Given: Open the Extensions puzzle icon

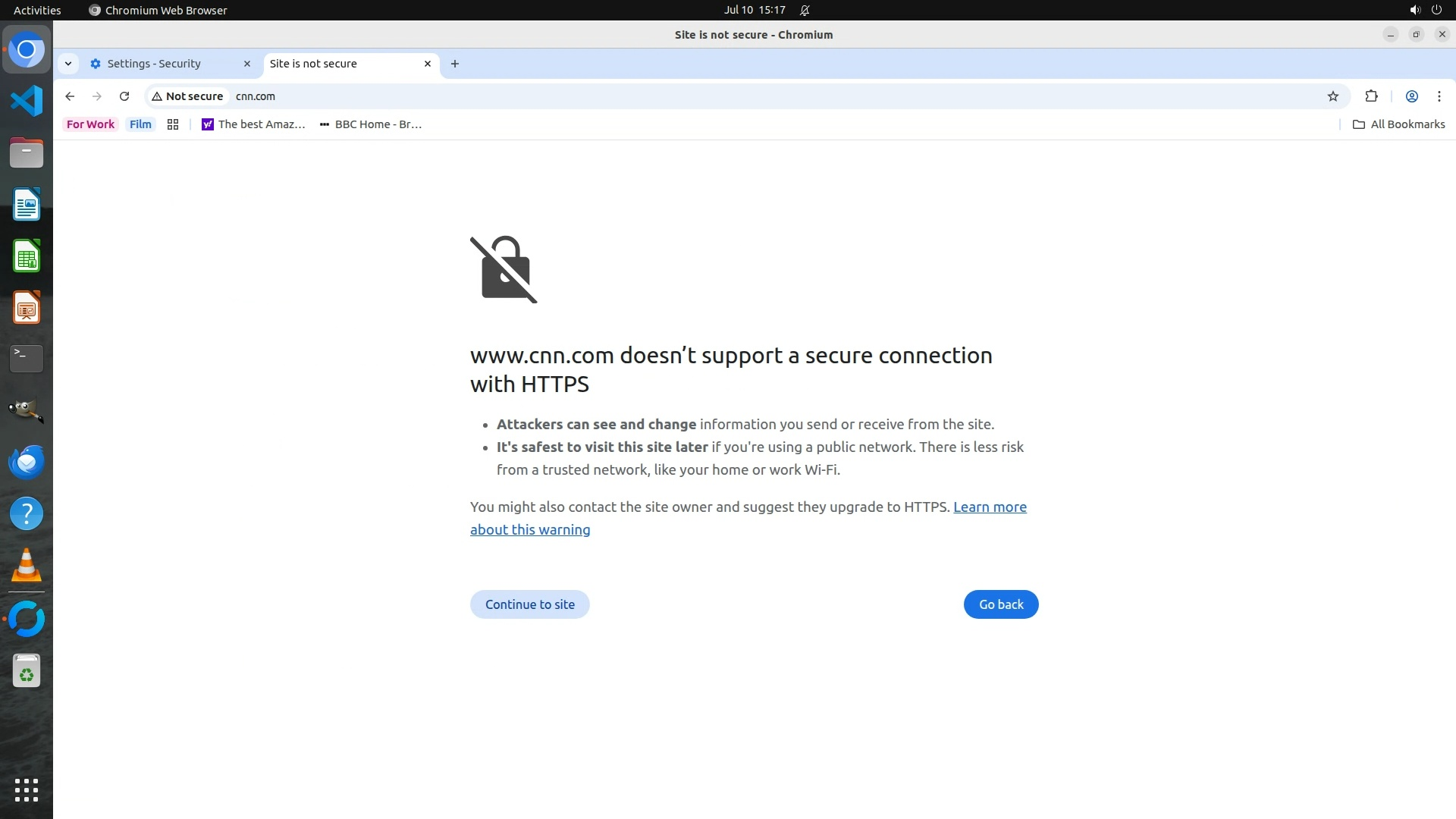Looking at the screenshot, I should tap(1371, 96).
